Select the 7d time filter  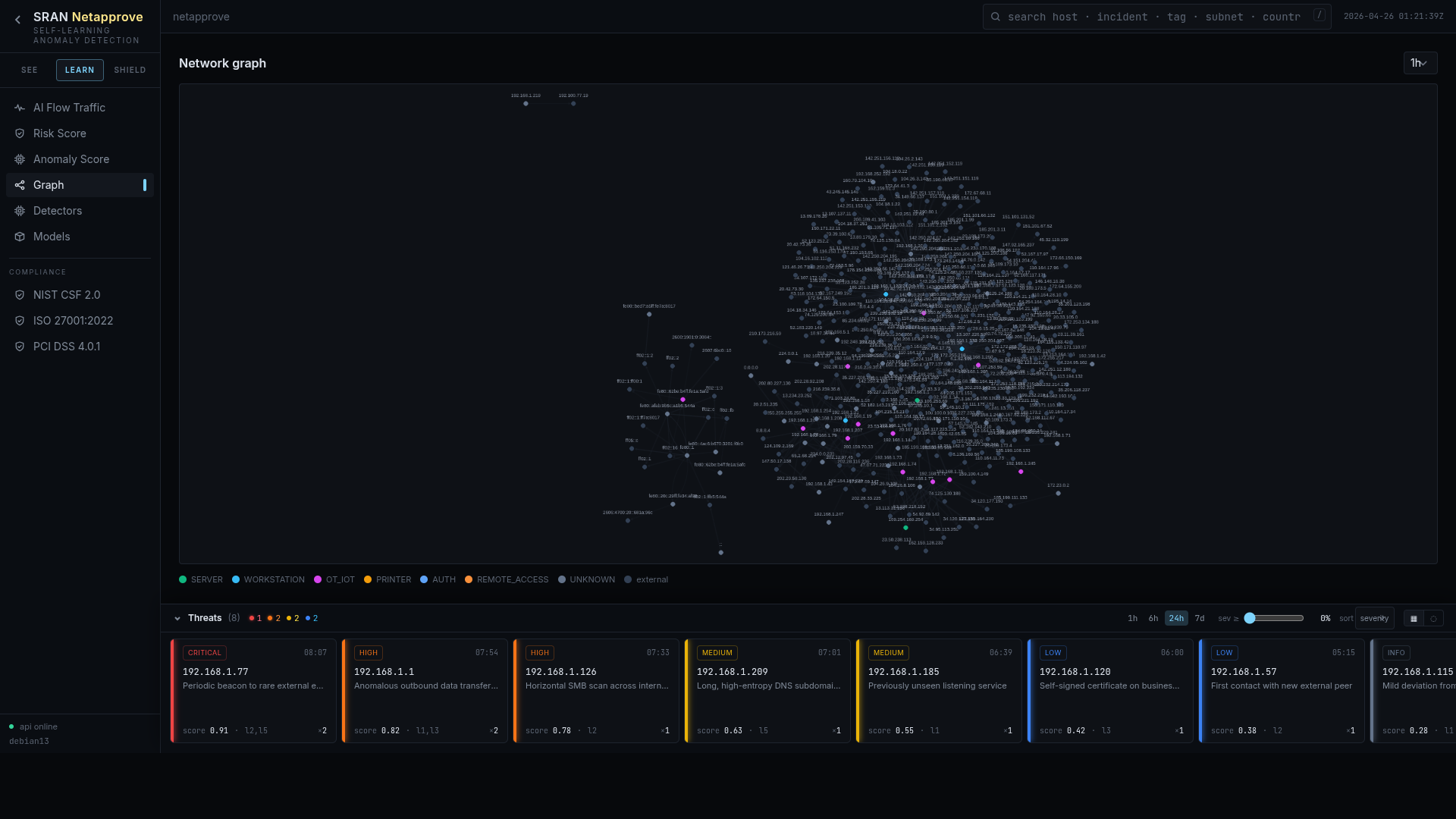[1200, 618]
